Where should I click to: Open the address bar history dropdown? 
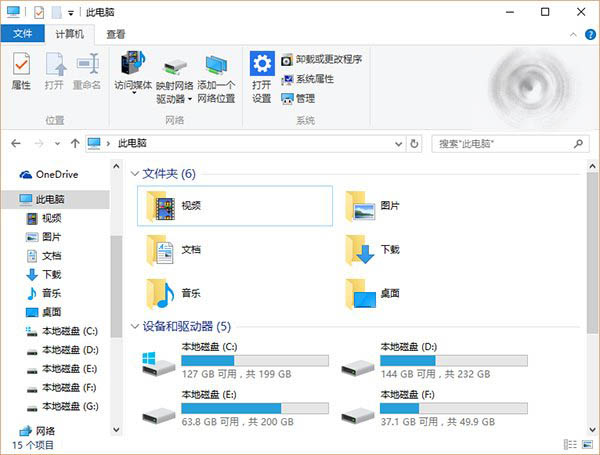[398, 144]
